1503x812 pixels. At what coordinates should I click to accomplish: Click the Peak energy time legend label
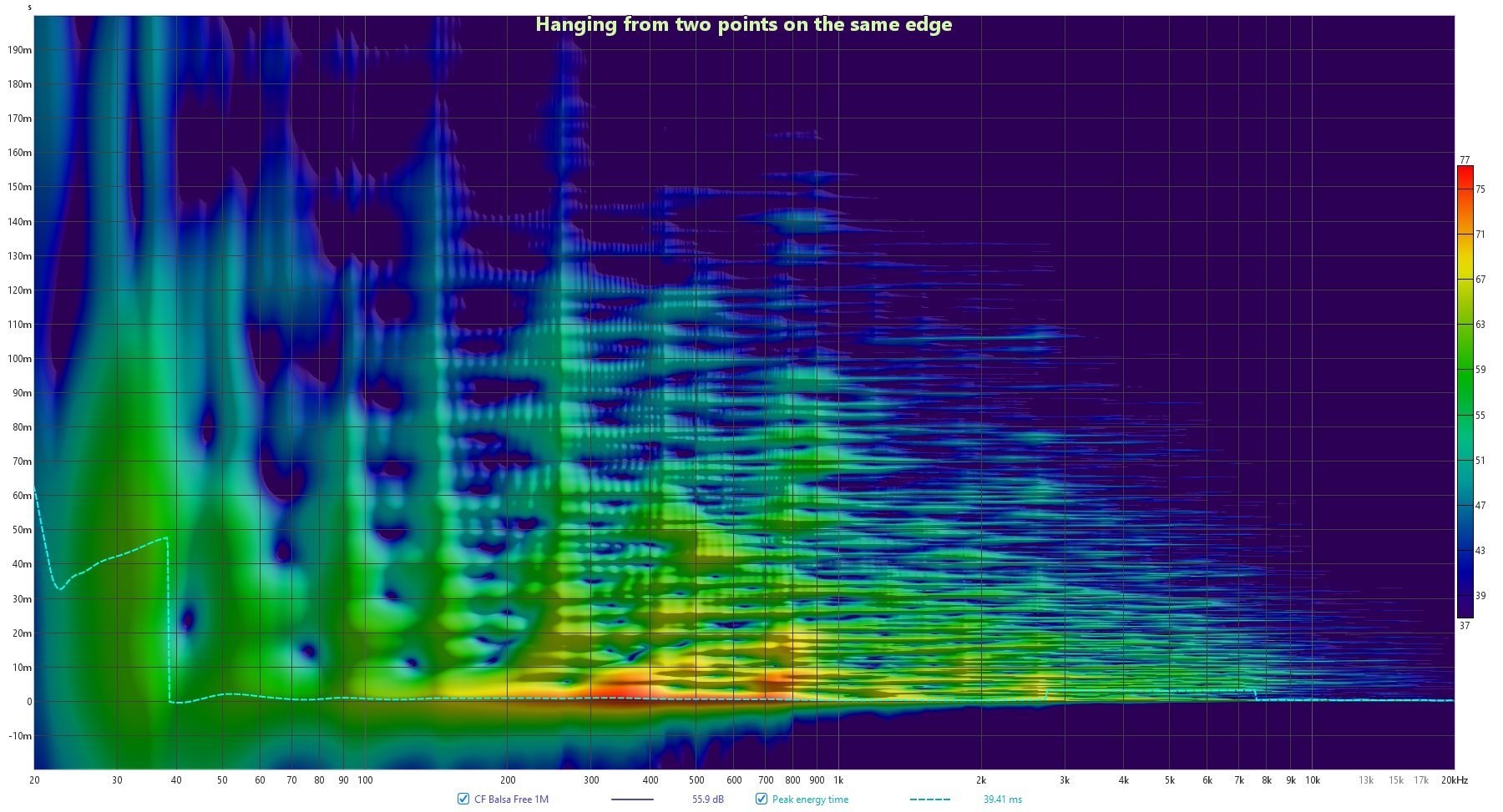pos(810,799)
